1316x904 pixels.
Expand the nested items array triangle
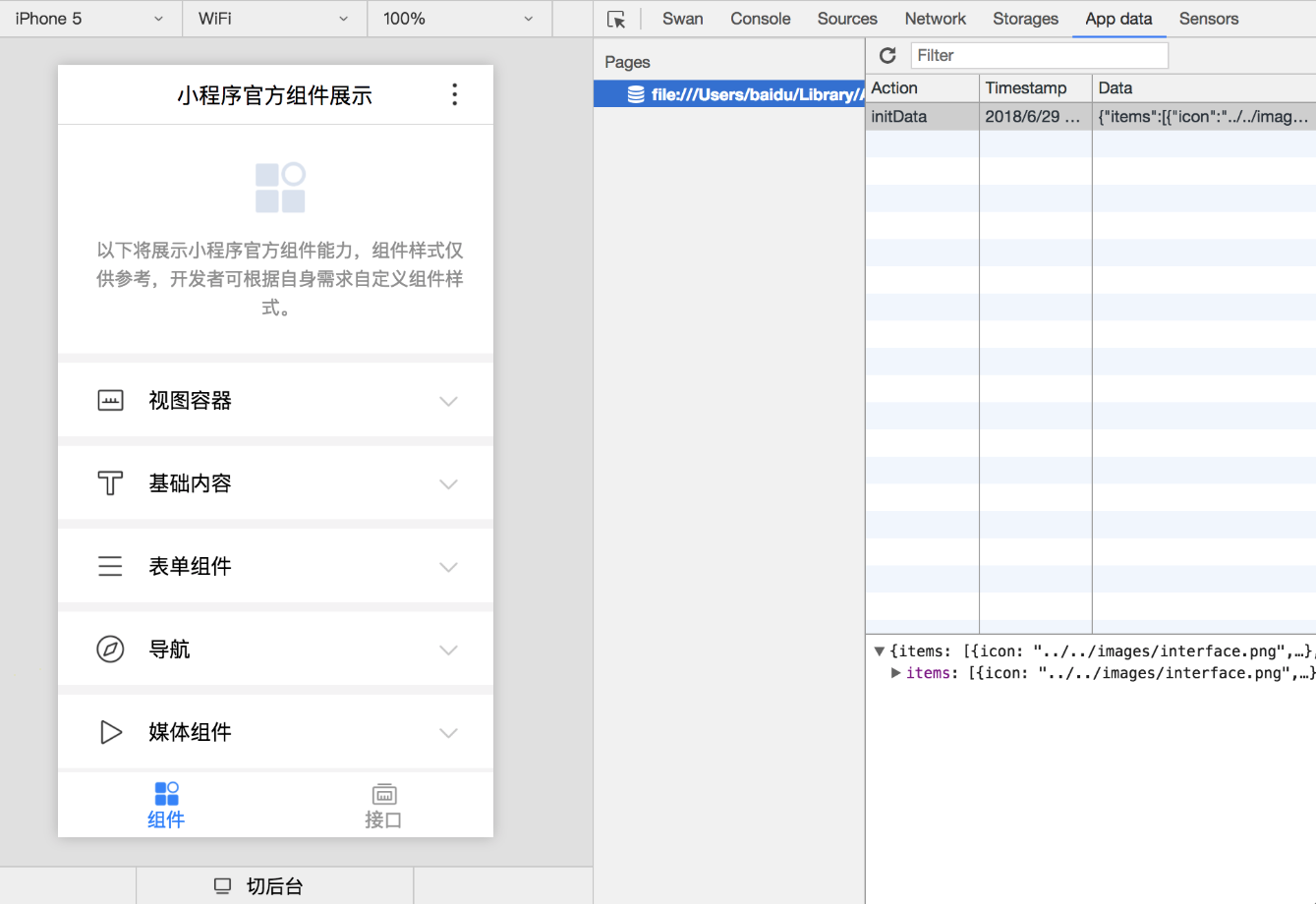tap(895, 673)
